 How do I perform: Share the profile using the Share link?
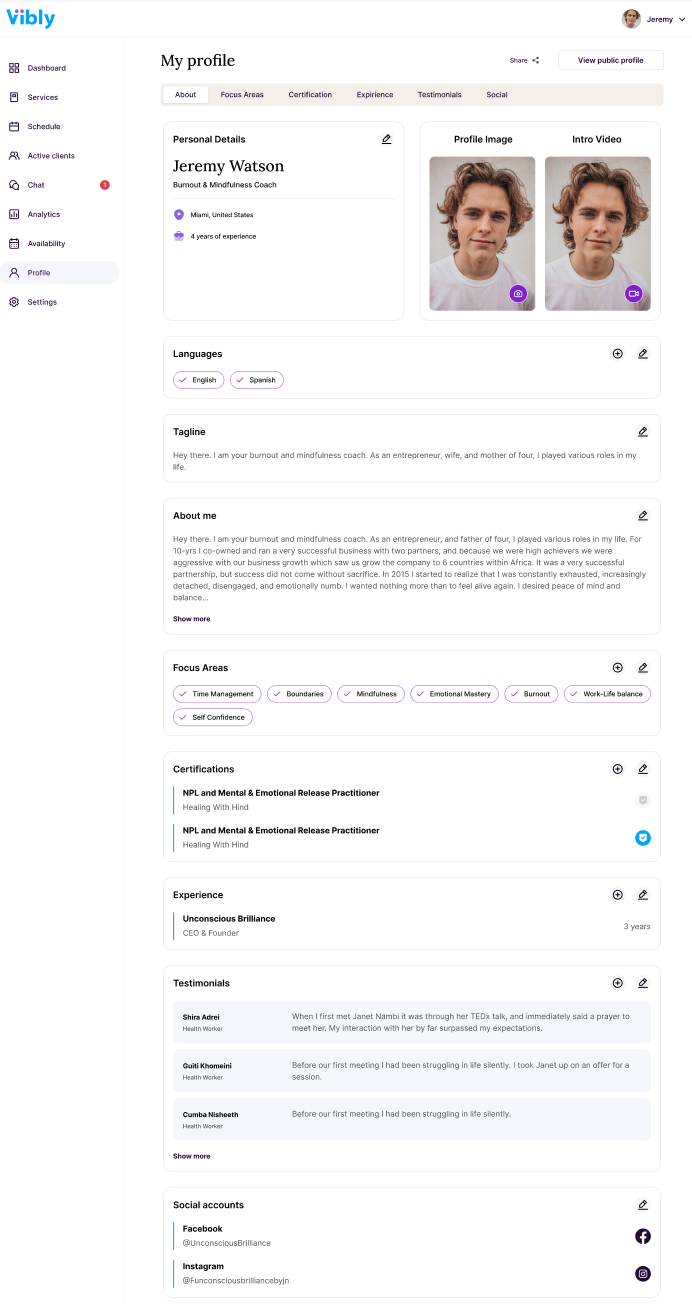[x=524, y=60]
